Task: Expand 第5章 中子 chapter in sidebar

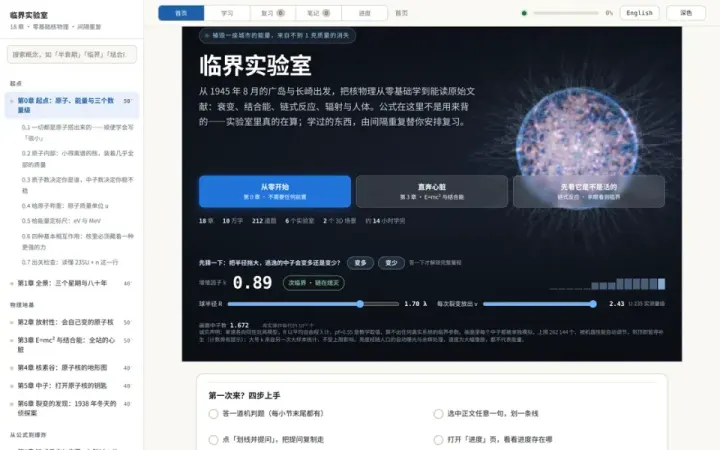Action: [72, 386]
